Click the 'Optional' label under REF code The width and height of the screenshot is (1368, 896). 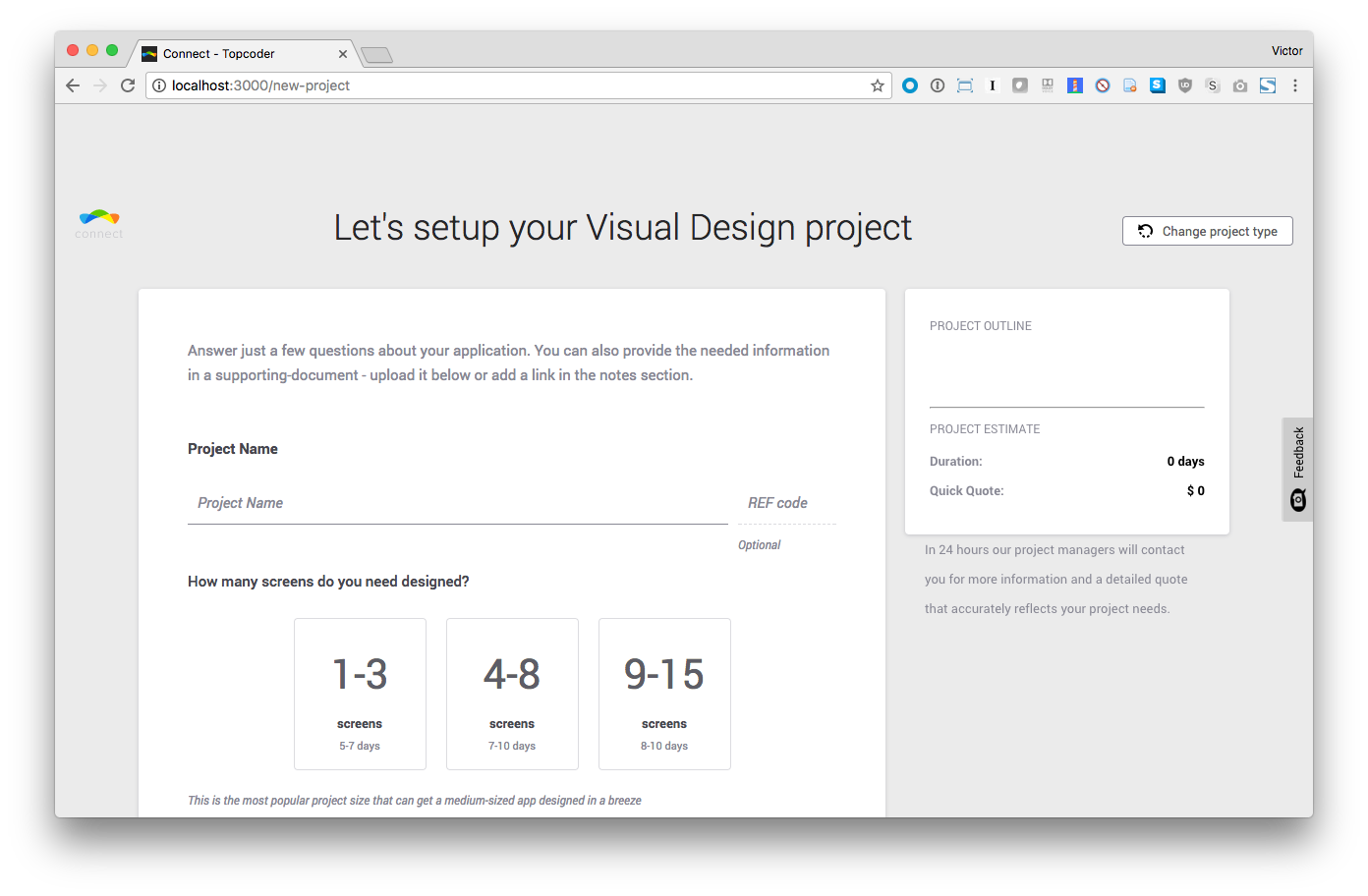pos(760,545)
